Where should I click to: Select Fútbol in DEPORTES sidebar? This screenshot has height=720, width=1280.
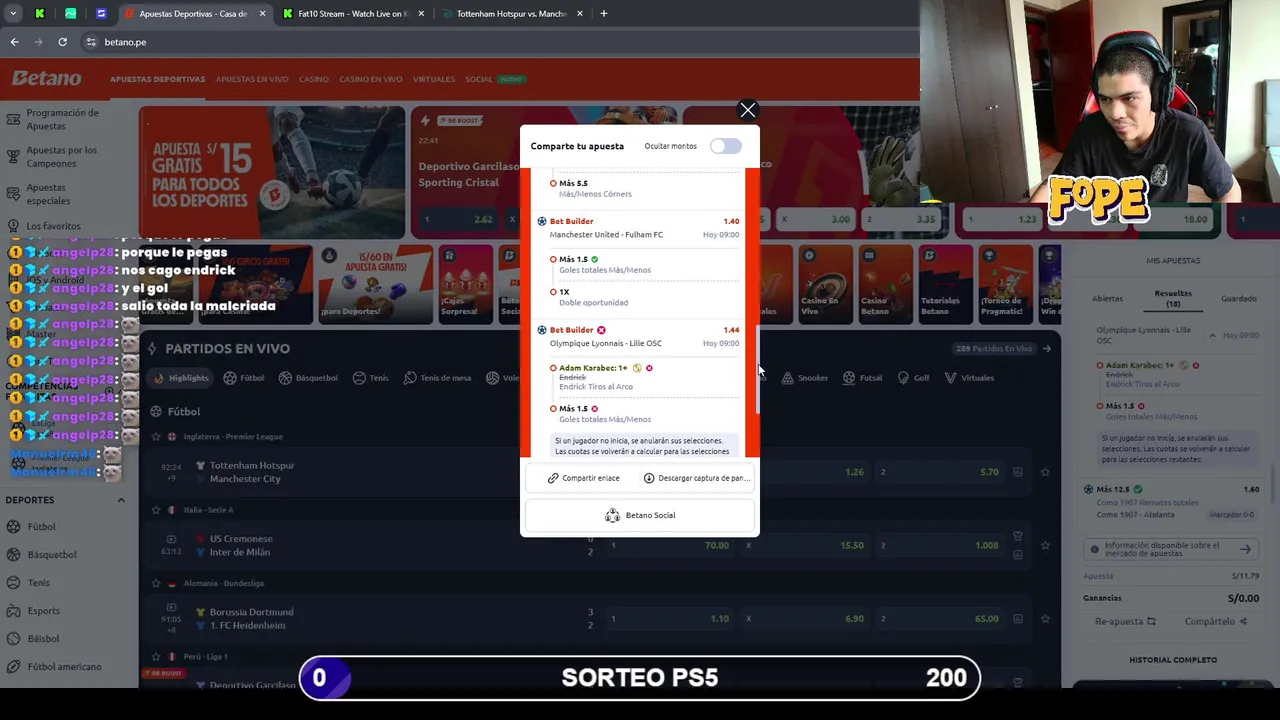tap(41, 526)
